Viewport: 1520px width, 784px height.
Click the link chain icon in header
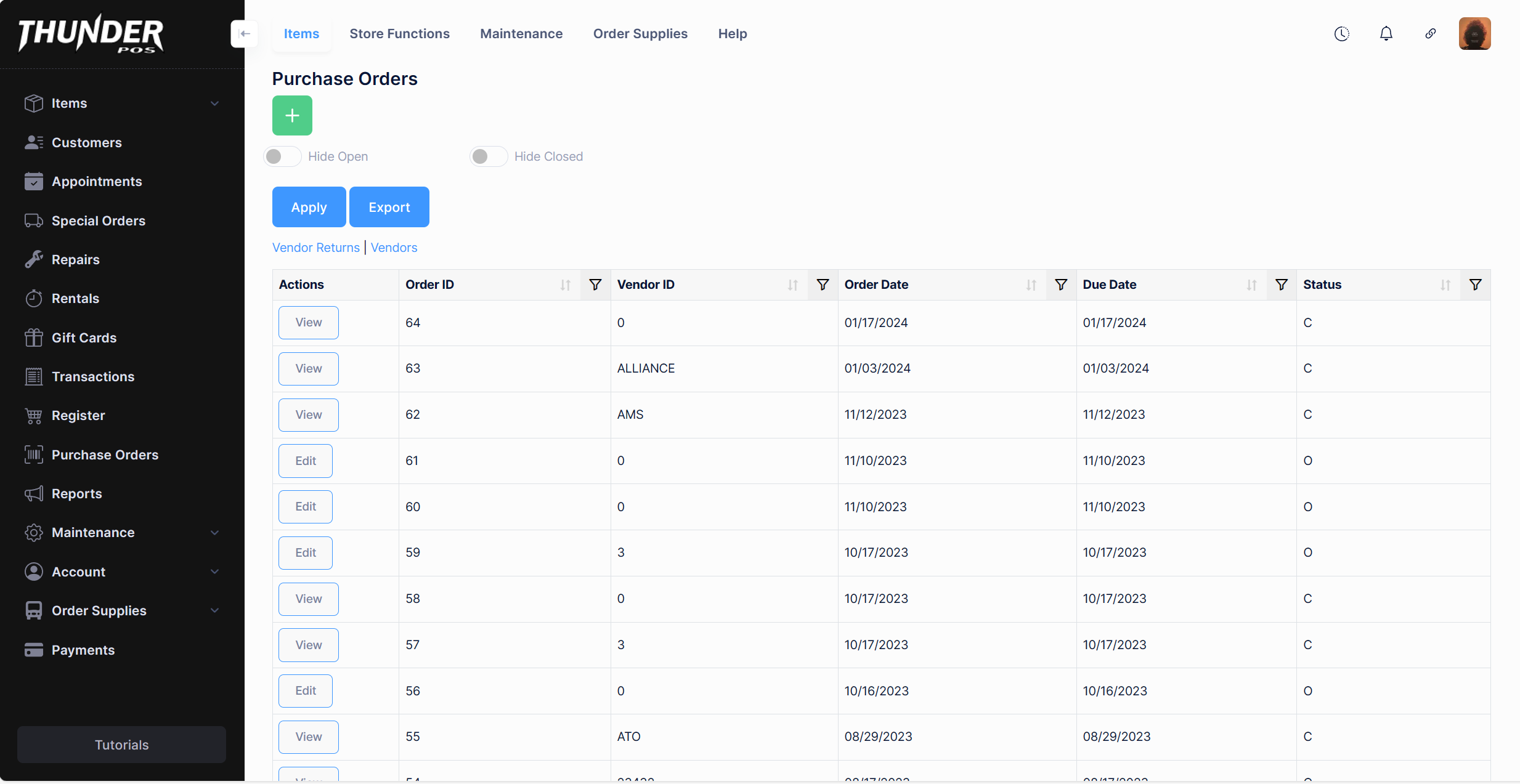1430,34
